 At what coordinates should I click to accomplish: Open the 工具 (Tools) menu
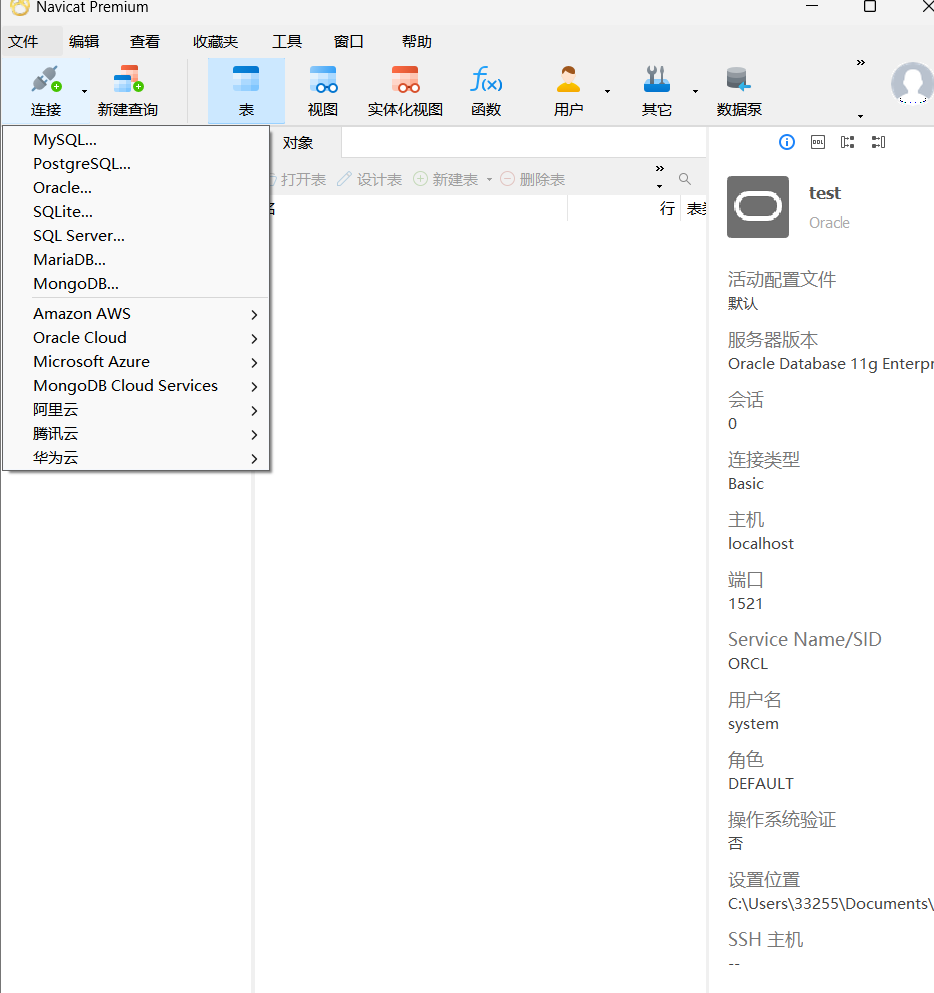(x=287, y=42)
